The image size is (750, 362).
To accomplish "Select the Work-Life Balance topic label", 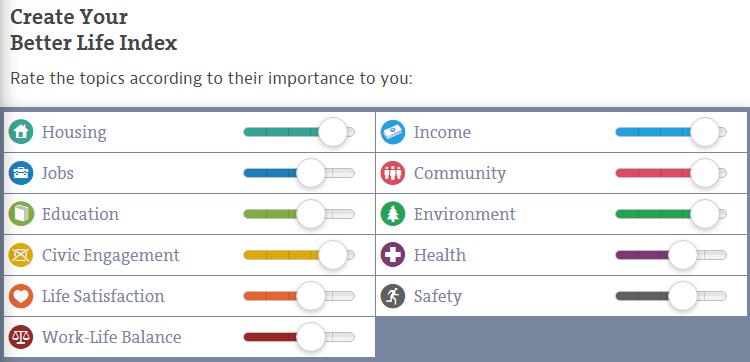I will pyautogui.click(x=111, y=337).
